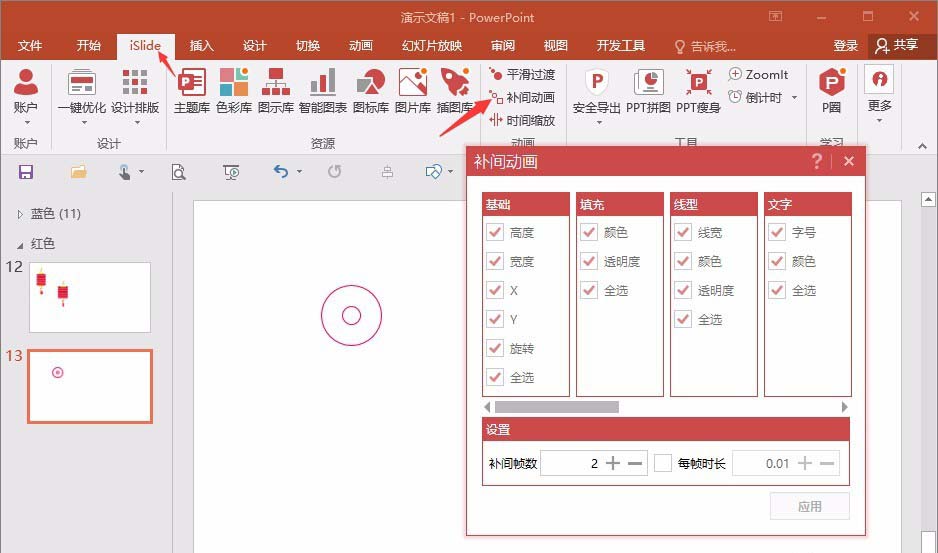Uncheck the 高度 height checkbox
This screenshot has width=938, height=553.
click(495, 232)
